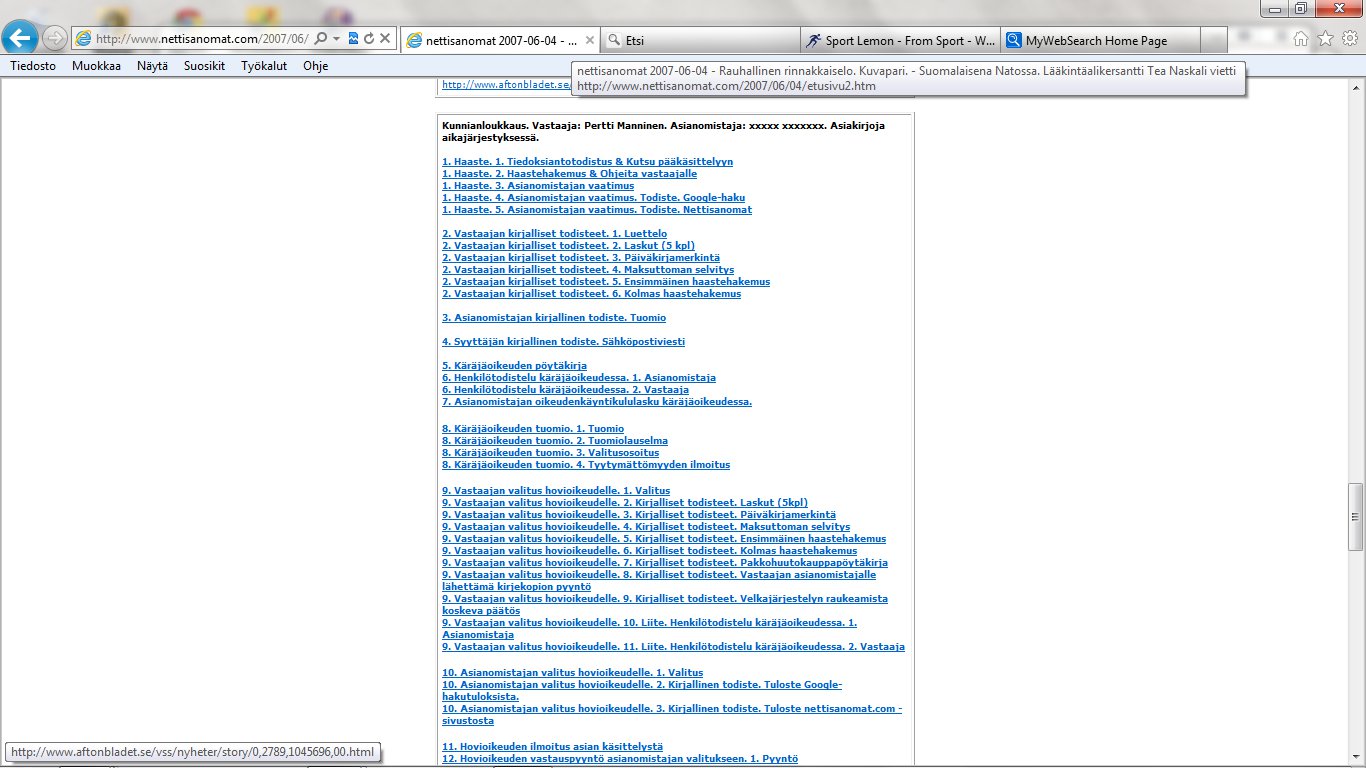
Task: Open the Home page icon
Action: 1301,39
